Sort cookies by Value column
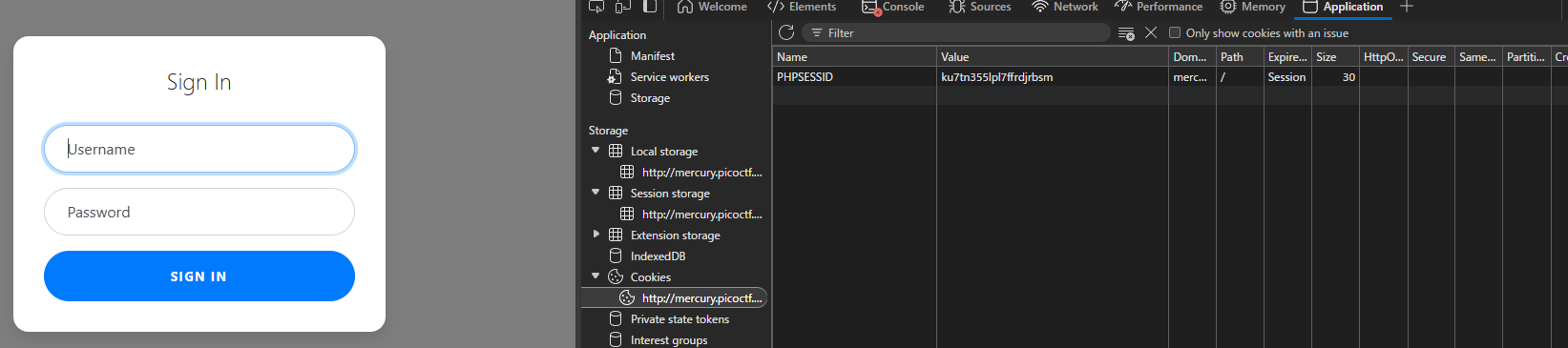Image resolution: width=1568 pixels, height=348 pixels. tap(1053, 57)
